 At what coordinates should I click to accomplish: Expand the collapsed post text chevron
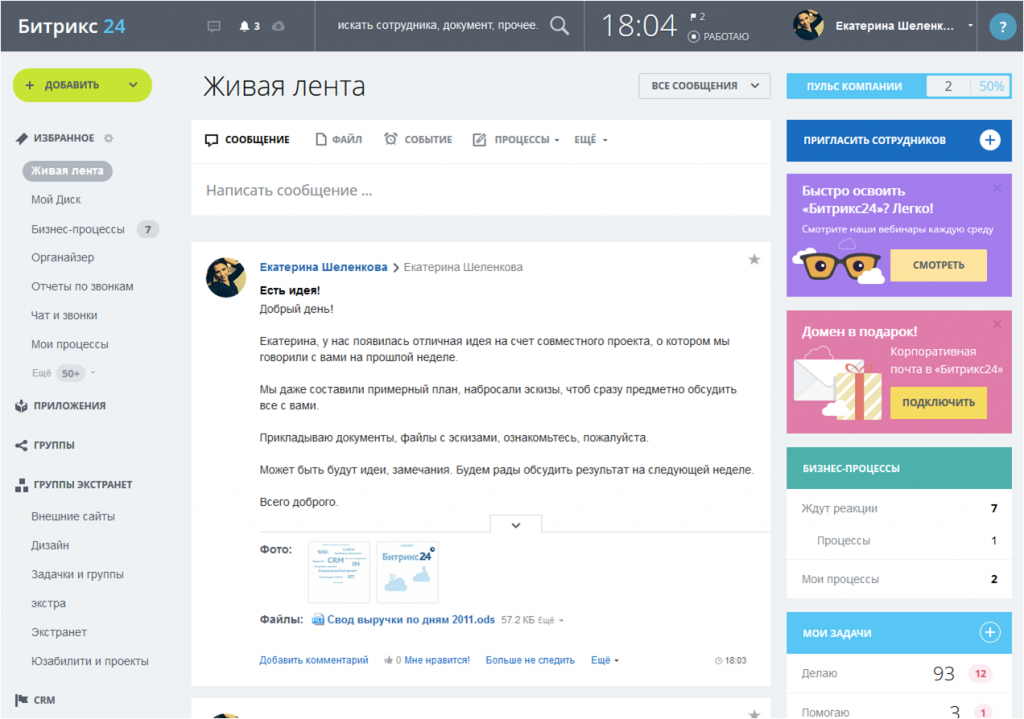coord(516,524)
